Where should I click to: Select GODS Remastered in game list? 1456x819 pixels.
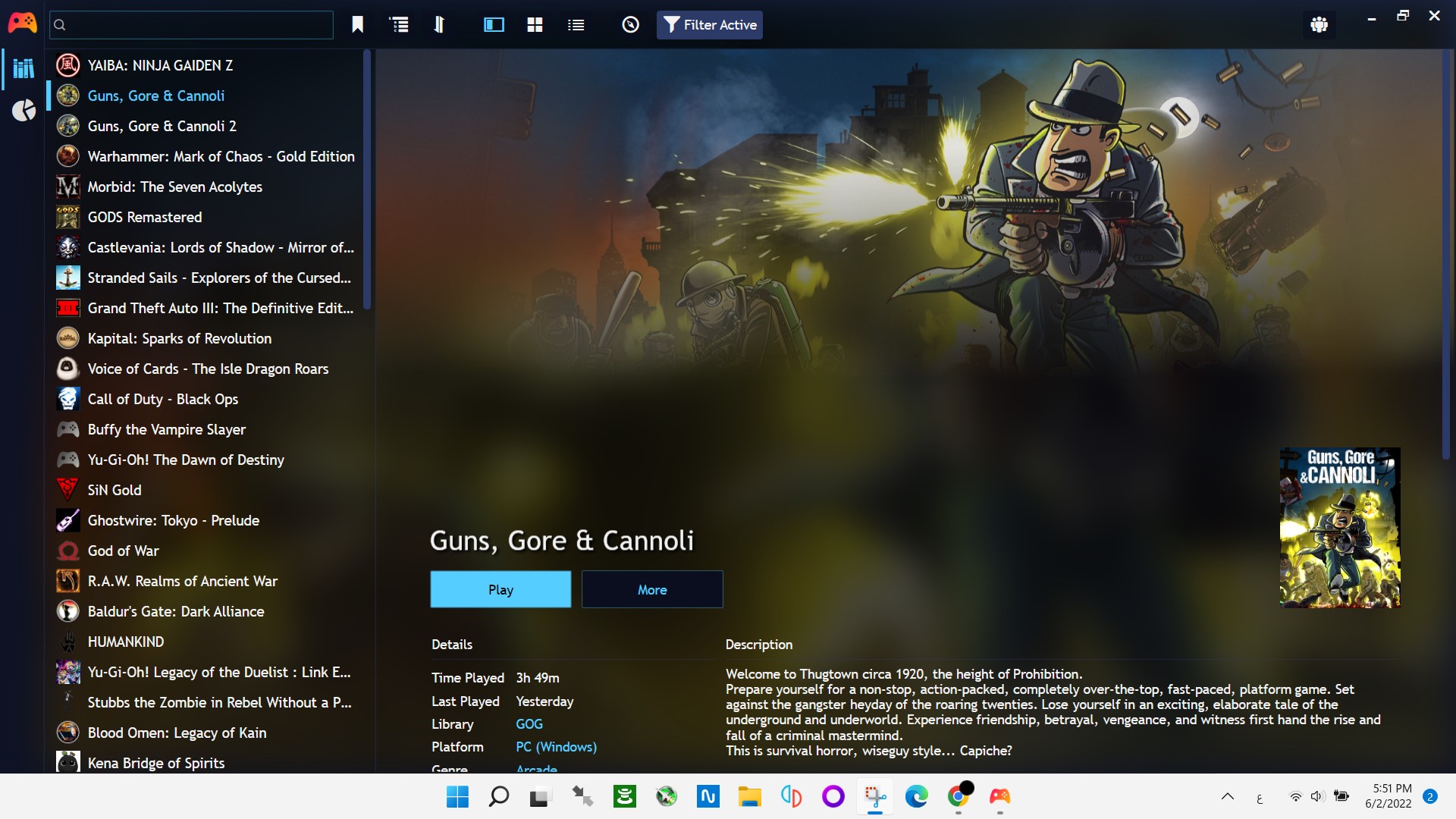205,217
